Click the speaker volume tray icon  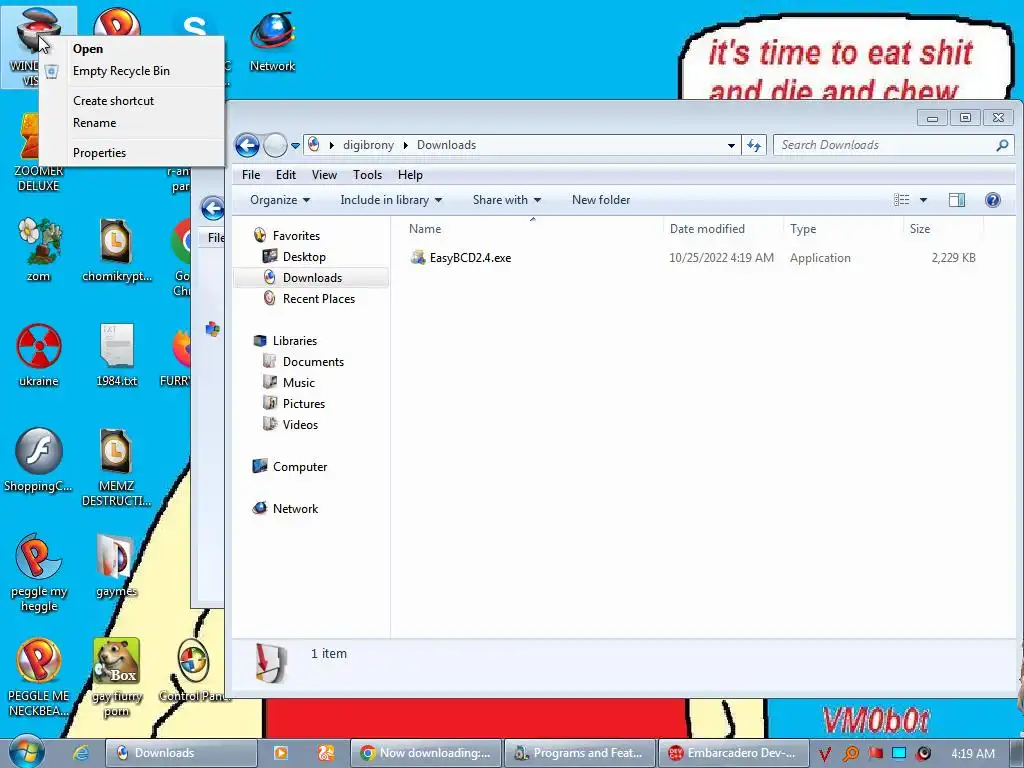[x=923, y=753]
